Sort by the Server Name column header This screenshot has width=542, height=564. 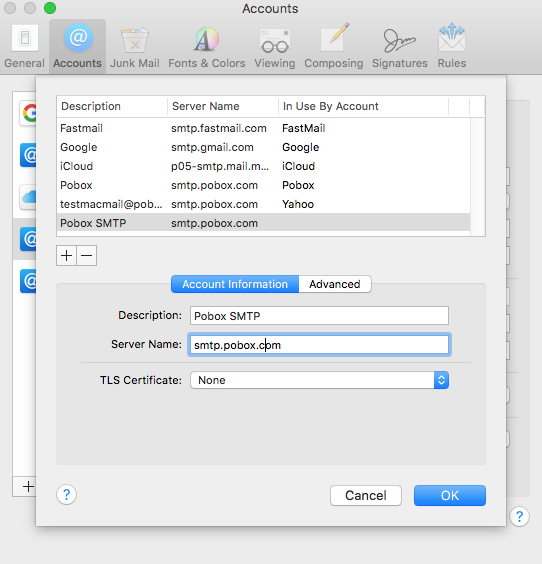(223, 106)
